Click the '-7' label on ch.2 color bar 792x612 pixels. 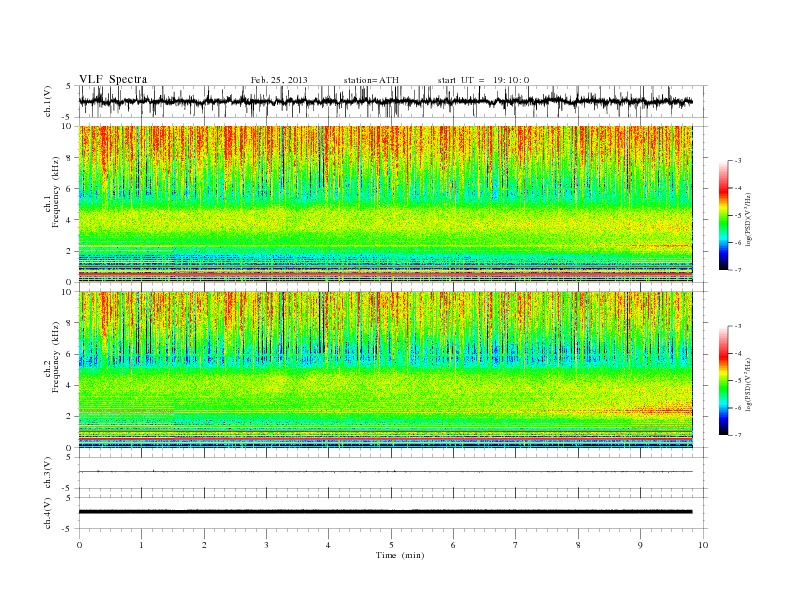[738, 435]
